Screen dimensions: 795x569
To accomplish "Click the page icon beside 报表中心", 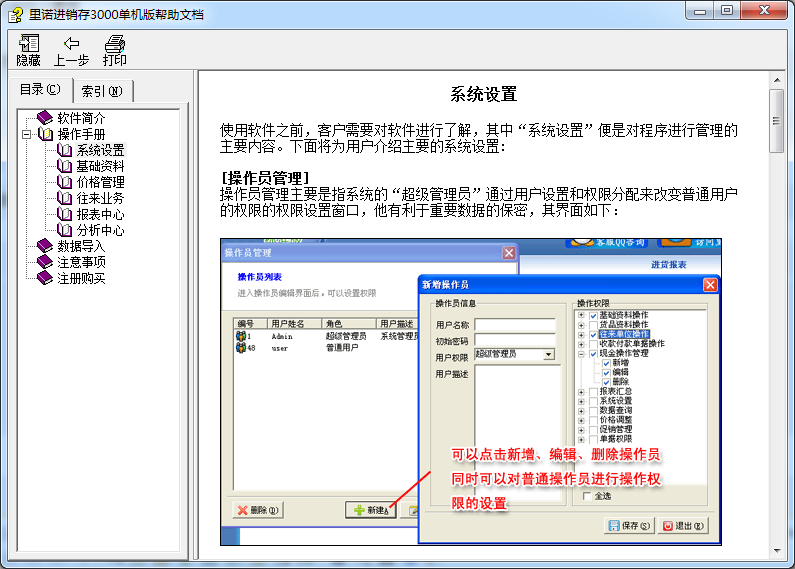I will coord(65,214).
